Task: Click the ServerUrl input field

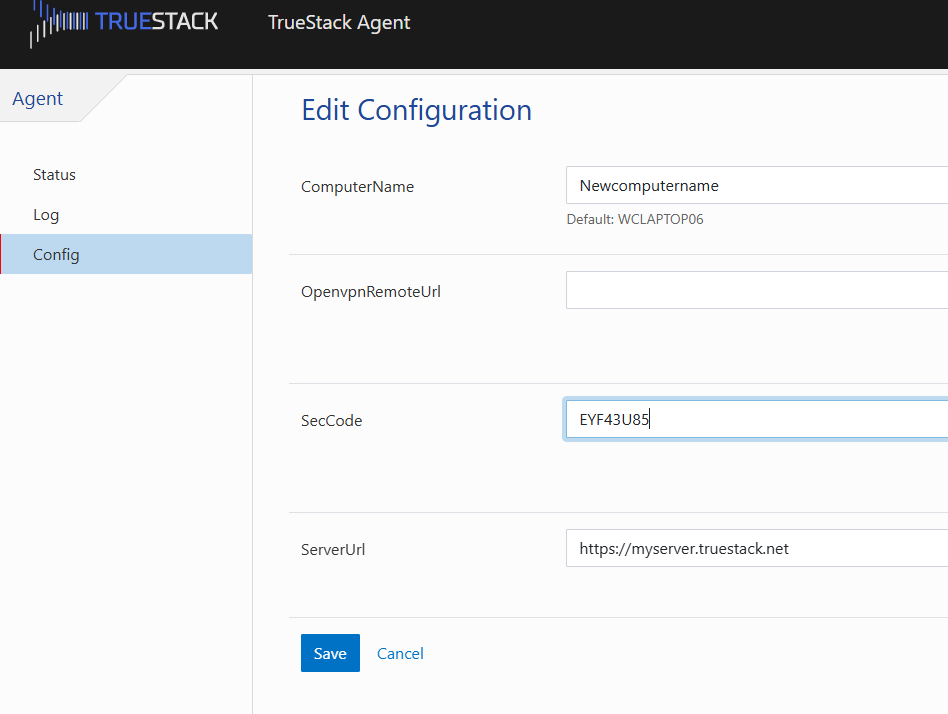Action: 756,548
